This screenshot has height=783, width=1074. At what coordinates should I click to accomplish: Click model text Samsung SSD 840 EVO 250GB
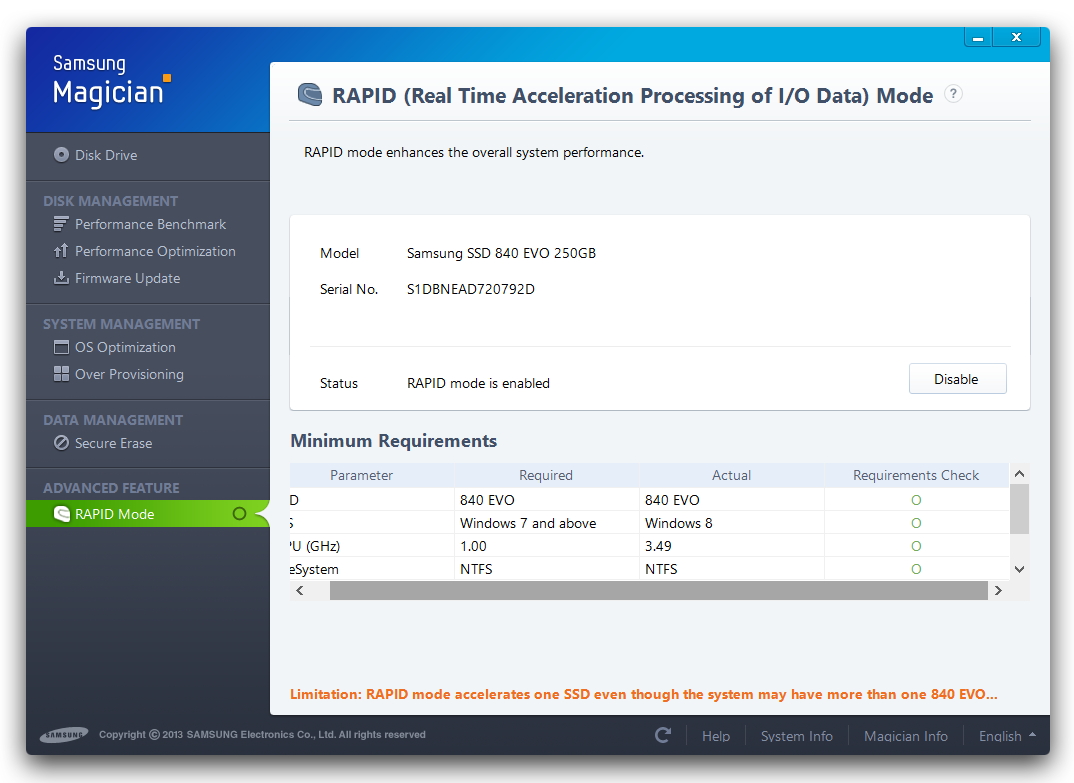(x=501, y=253)
